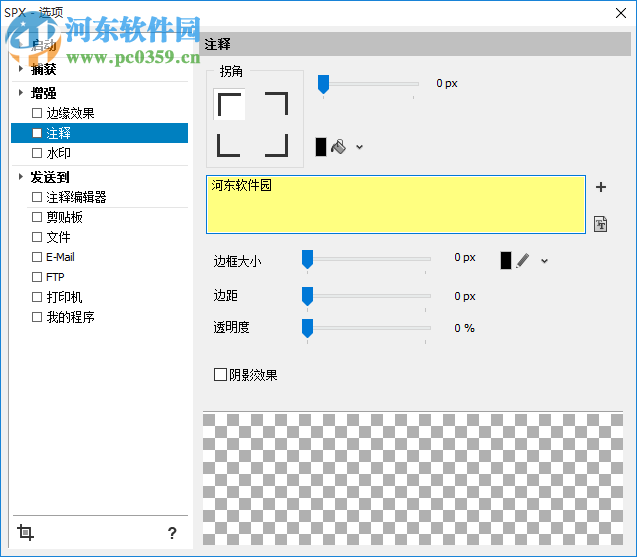
Task: Enable the 阴影效果 checkbox
Action: [x=220, y=375]
